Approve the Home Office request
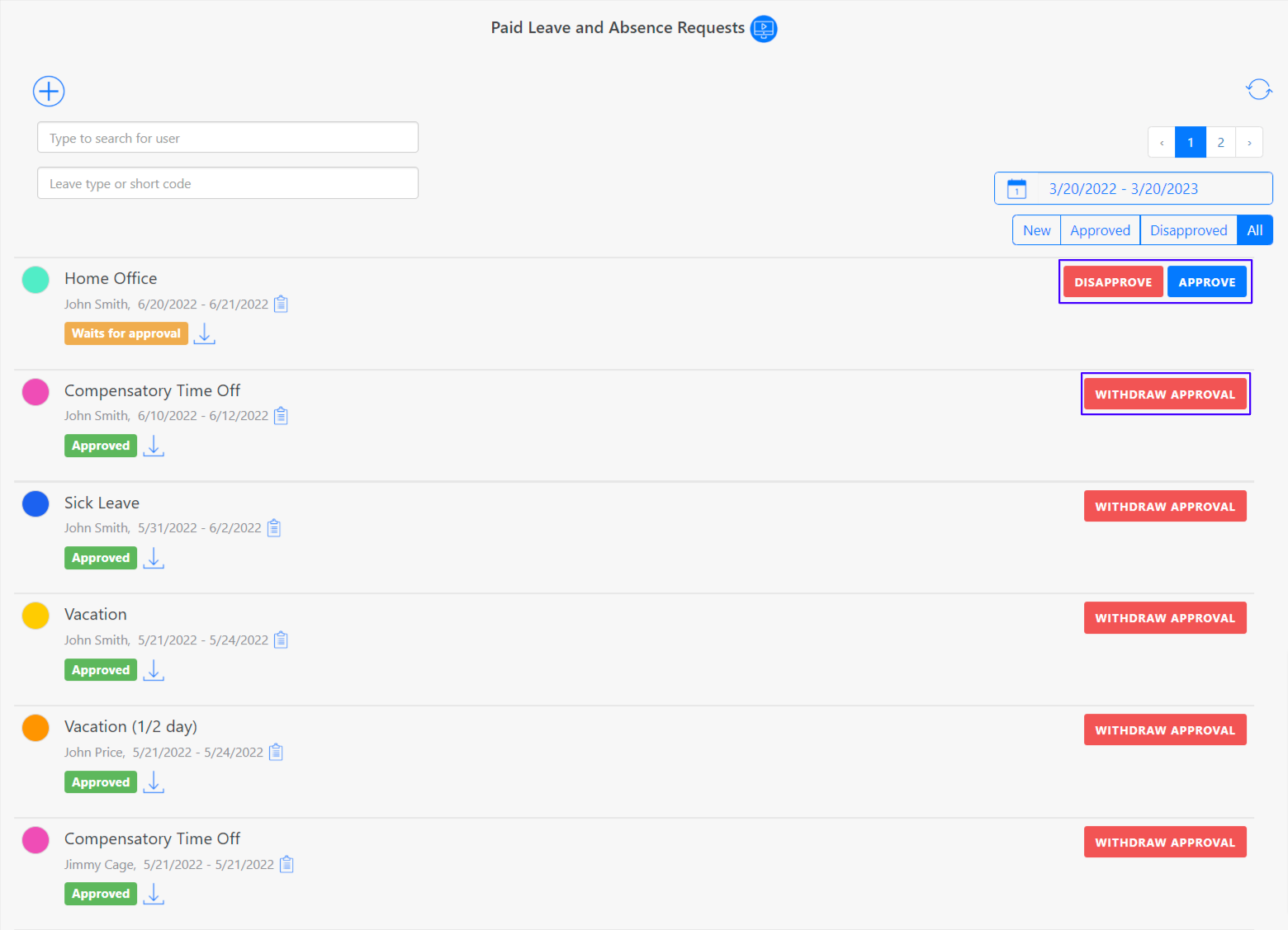The width and height of the screenshot is (1288, 930). tap(1206, 282)
